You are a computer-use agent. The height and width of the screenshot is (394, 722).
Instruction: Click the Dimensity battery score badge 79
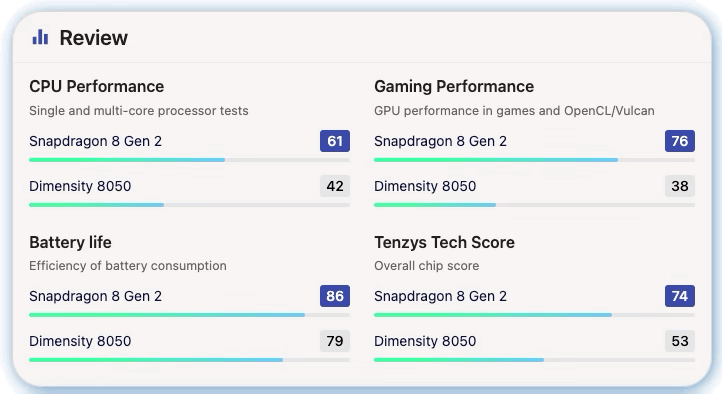[x=335, y=341]
